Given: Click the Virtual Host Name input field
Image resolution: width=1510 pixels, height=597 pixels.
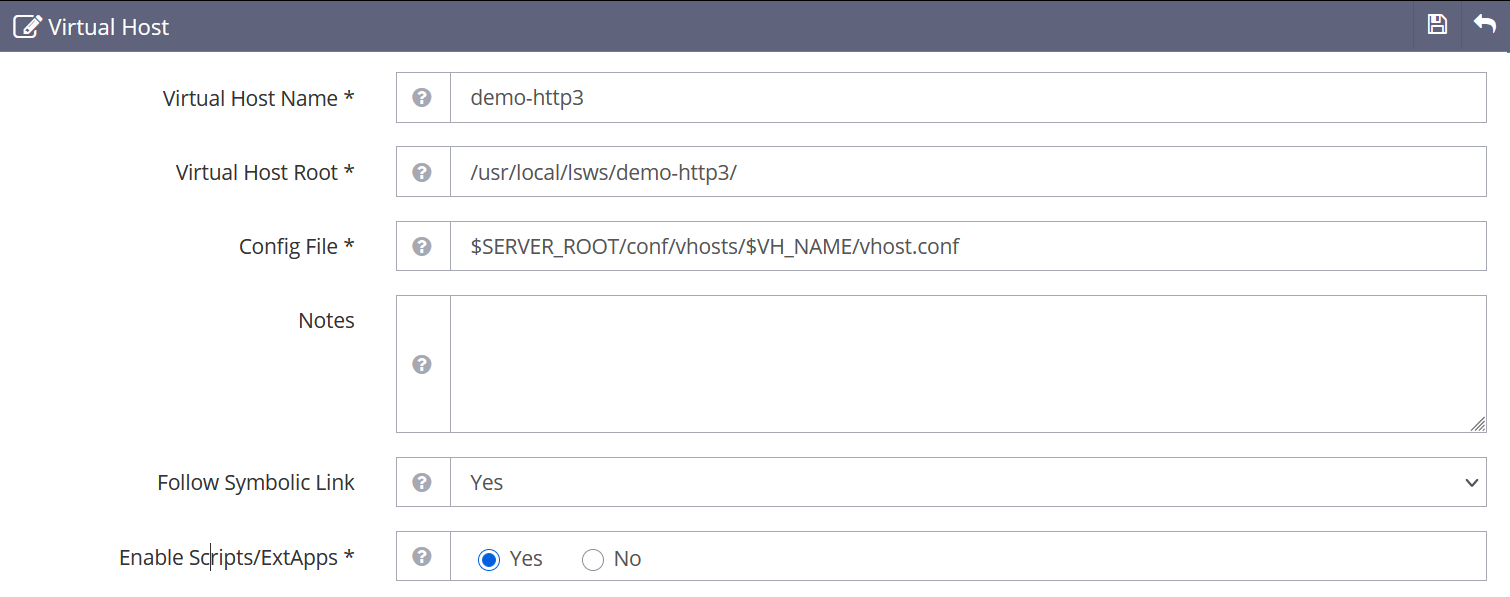Looking at the screenshot, I should coord(967,98).
